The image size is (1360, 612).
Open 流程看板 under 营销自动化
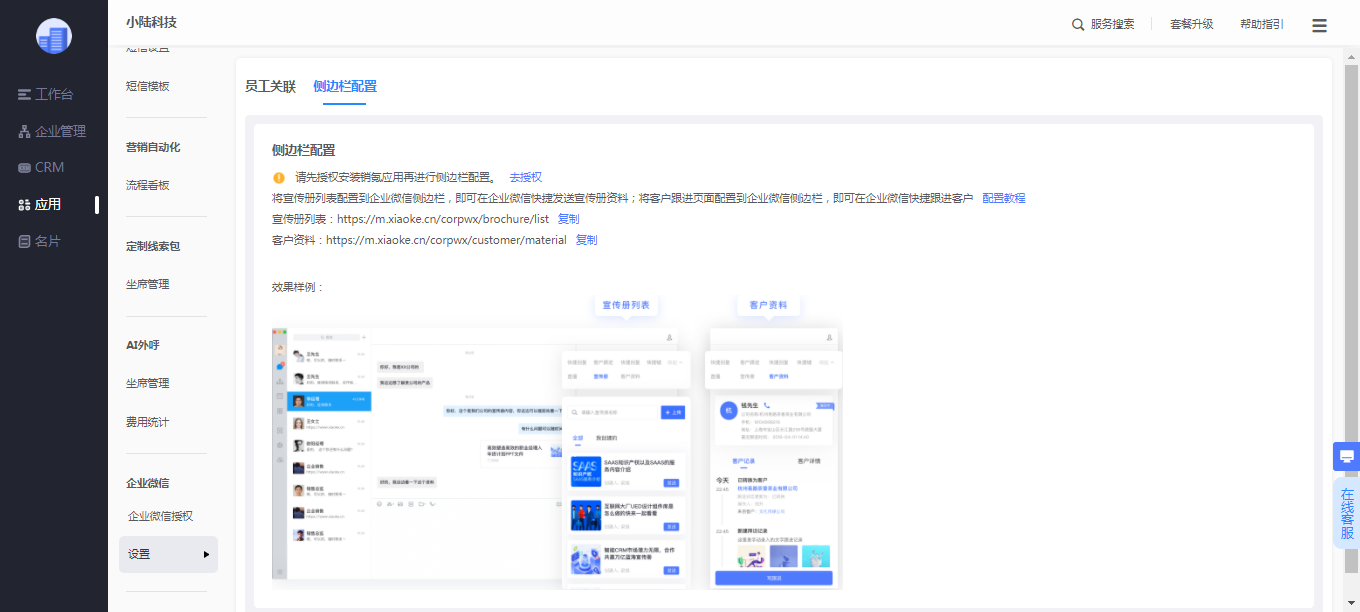pos(148,185)
